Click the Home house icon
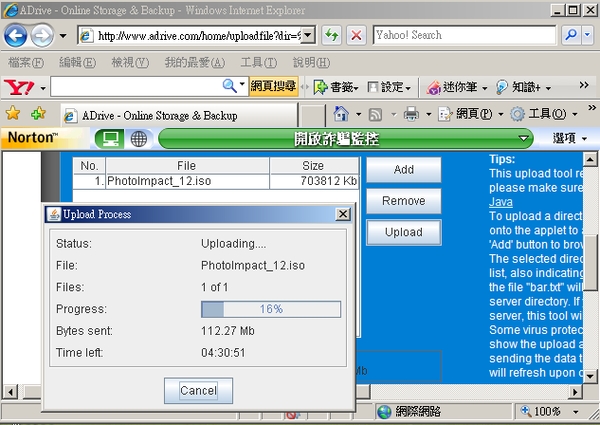 click(341, 114)
